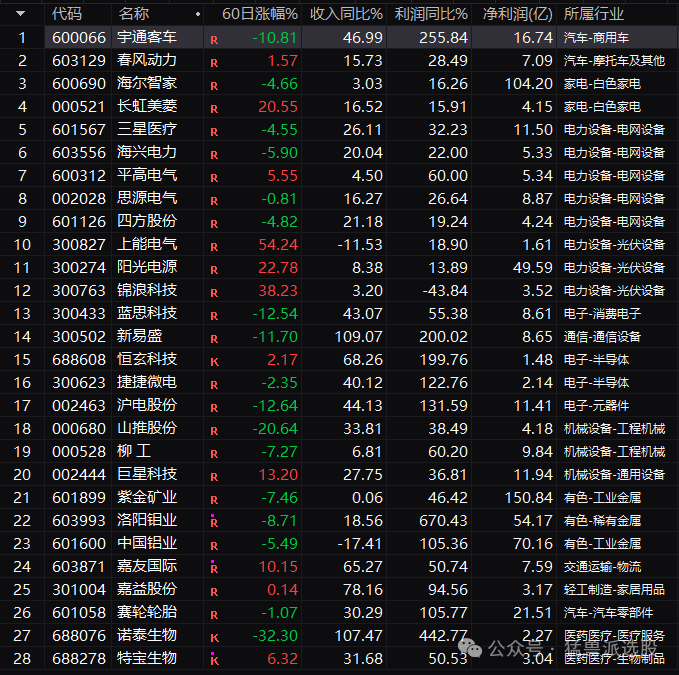The width and height of the screenshot is (679, 675).
Task: Select stock code 603129
Action: 79,60
